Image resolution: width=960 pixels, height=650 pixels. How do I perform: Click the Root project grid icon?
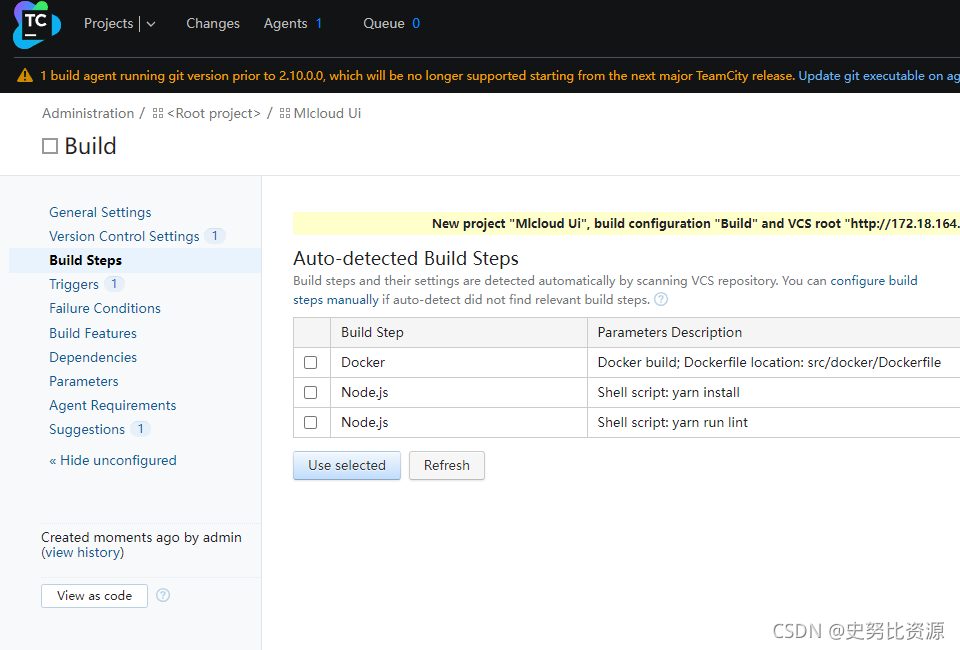[158, 114]
